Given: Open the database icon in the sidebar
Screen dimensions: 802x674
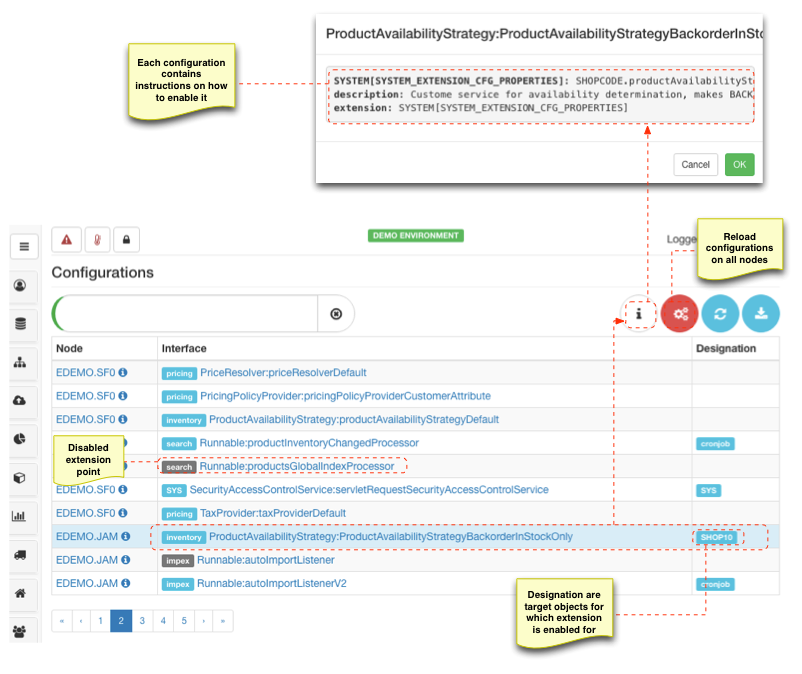Looking at the screenshot, I should click(x=20, y=323).
